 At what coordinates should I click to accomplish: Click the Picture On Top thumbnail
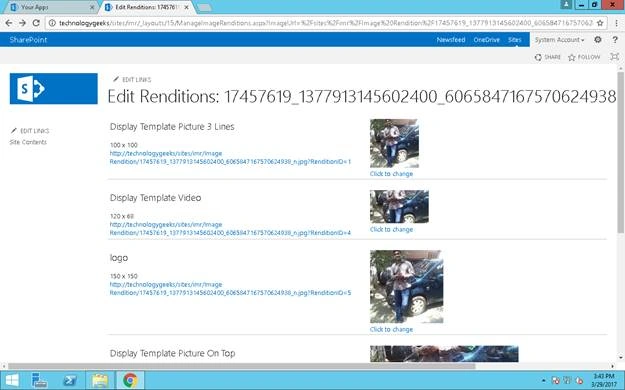pyautogui.click(x=444, y=354)
